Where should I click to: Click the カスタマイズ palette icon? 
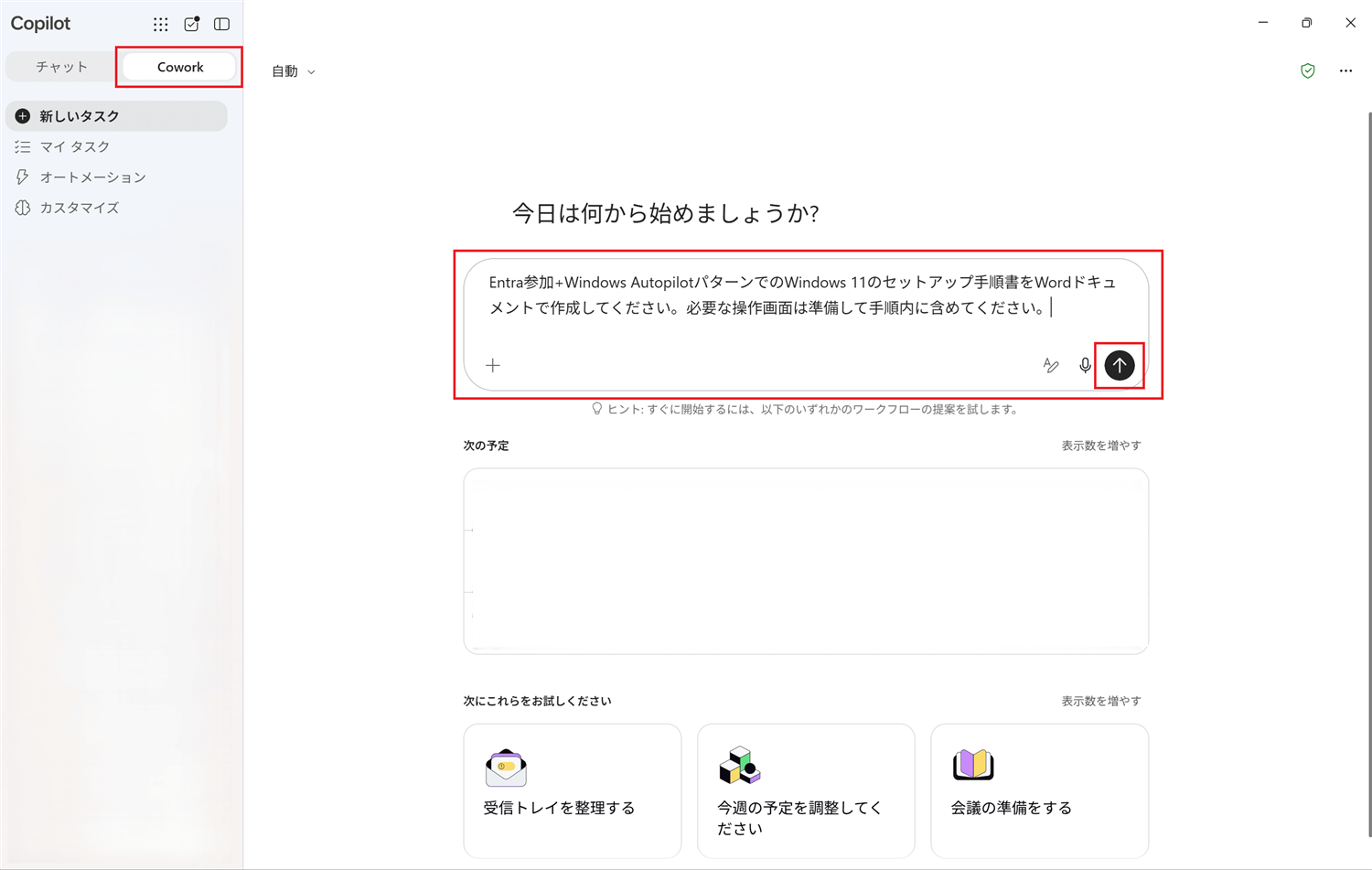click(23, 208)
